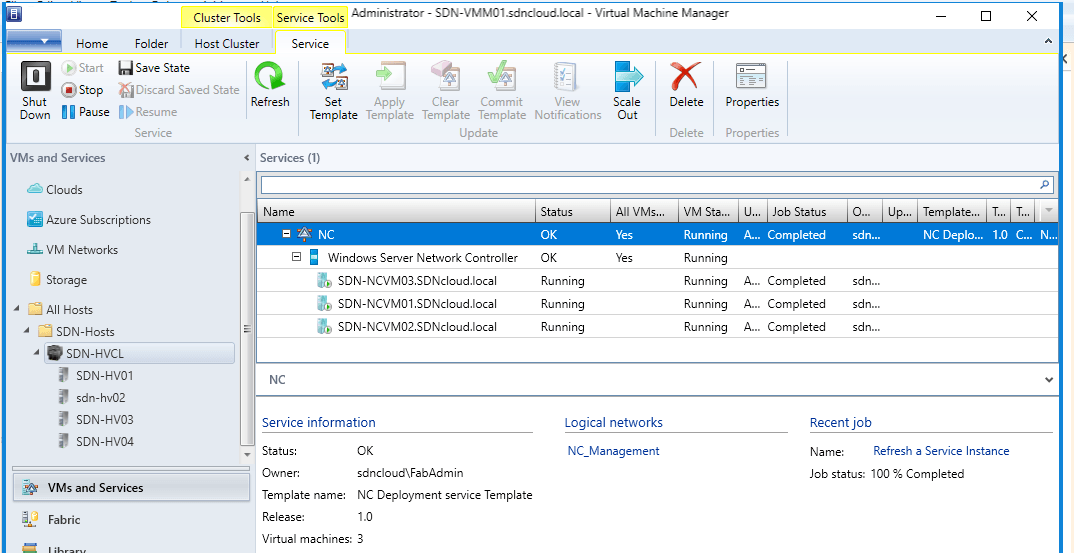Viewport: 1074px width, 553px height.
Task: Click the Apply Template icon
Action: 390,77
